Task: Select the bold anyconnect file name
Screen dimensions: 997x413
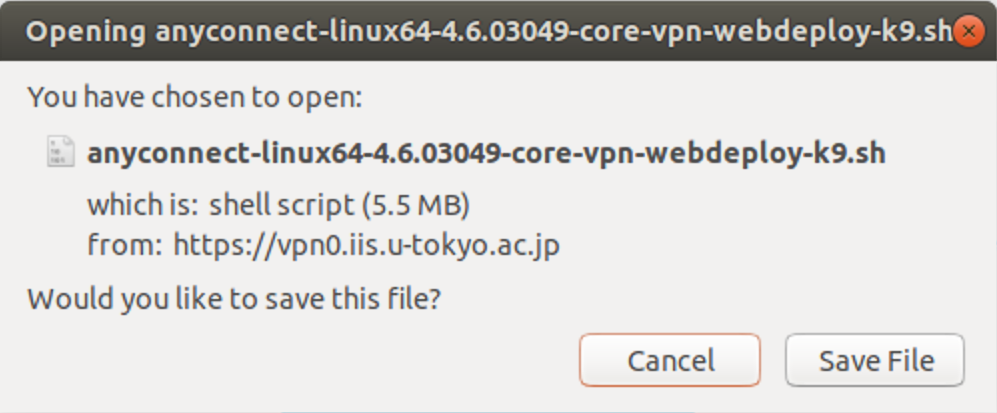Action: pyautogui.click(x=486, y=154)
